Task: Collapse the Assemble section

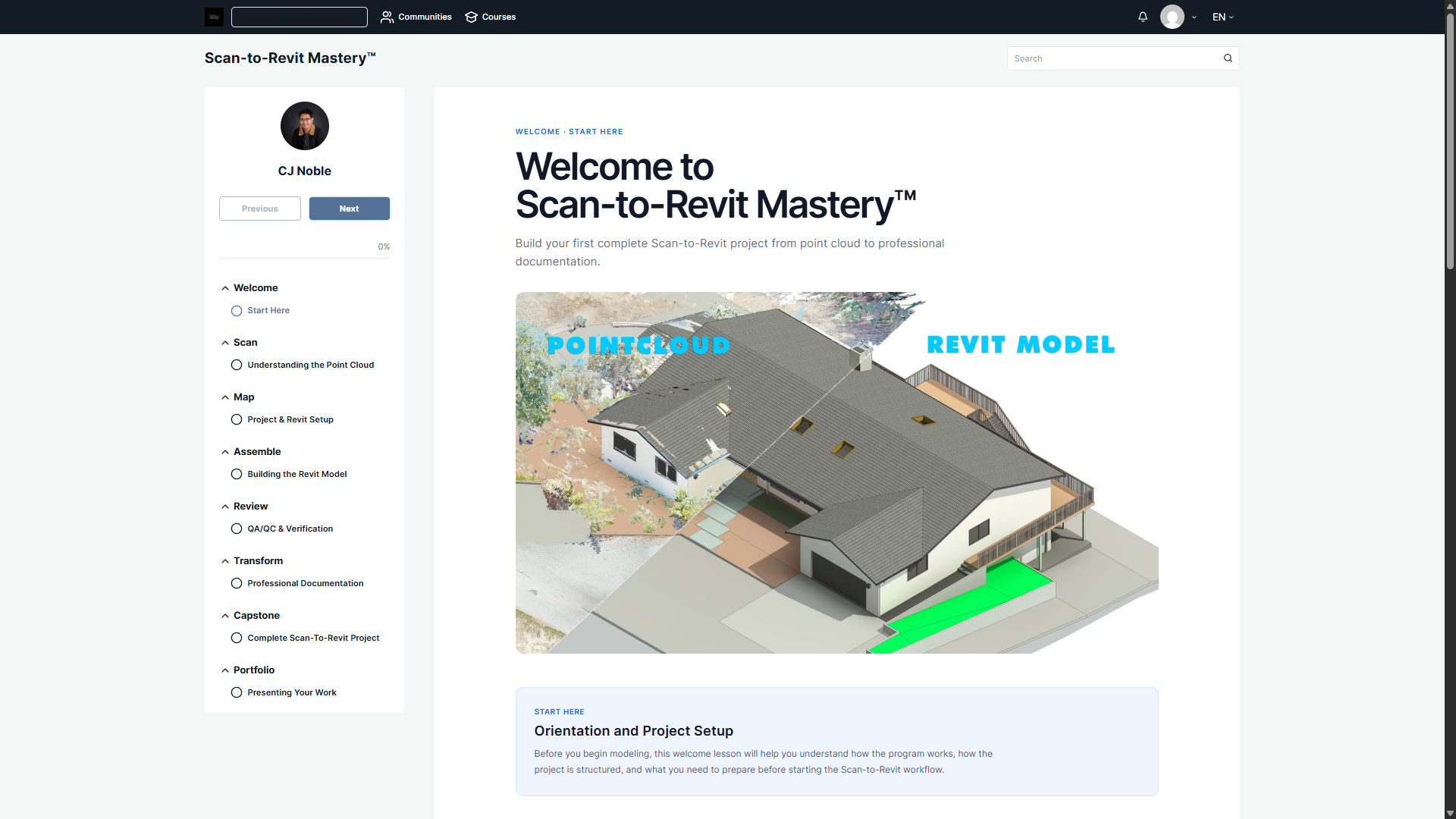Action: click(225, 452)
